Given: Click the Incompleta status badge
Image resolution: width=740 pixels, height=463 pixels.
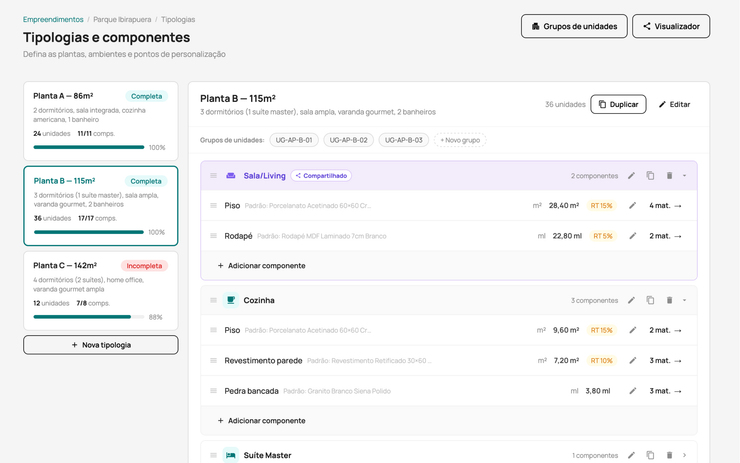Looking at the screenshot, I should [144, 266].
